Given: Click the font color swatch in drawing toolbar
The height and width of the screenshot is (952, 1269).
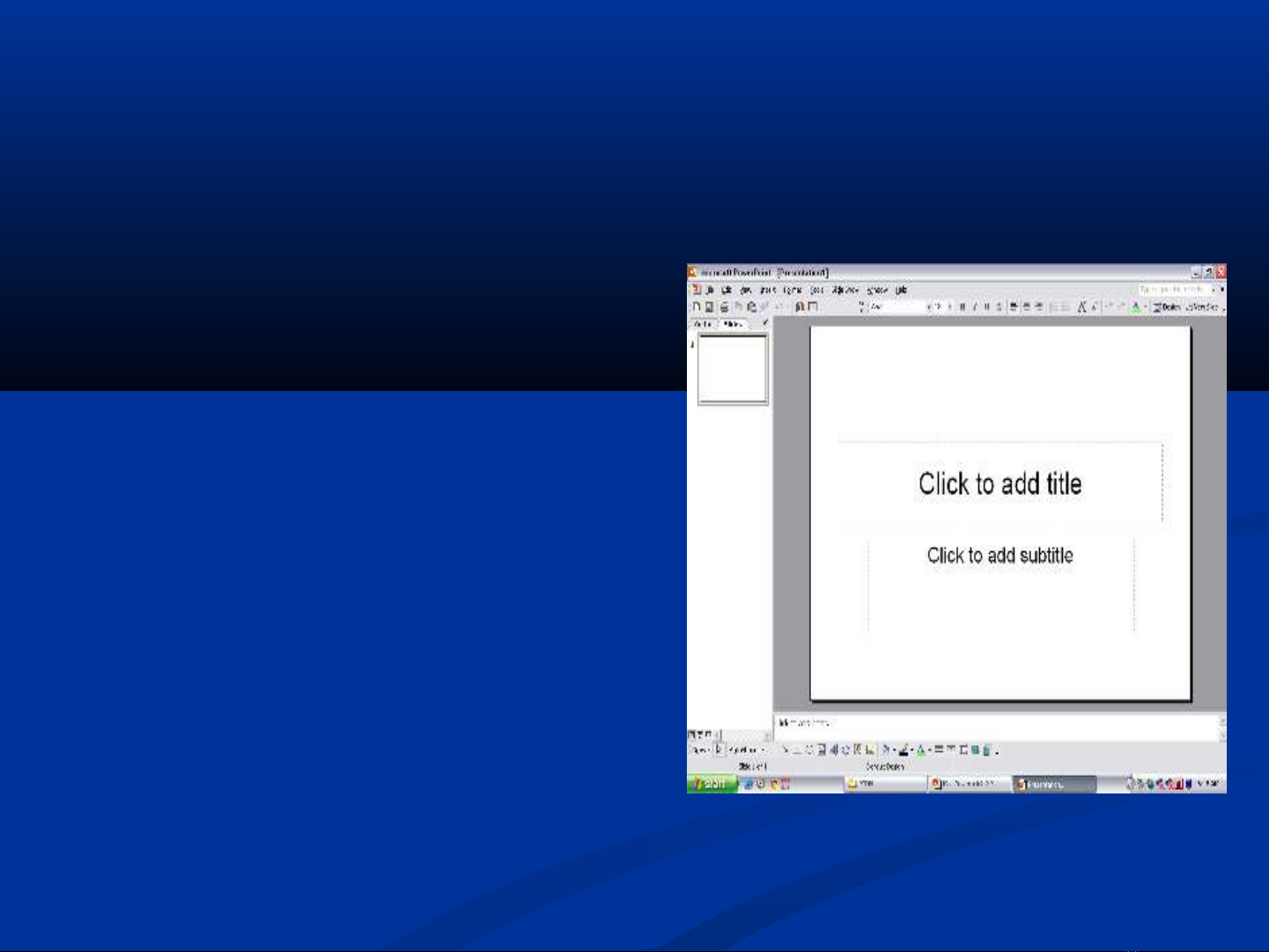Looking at the screenshot, I should coord(920,750).
